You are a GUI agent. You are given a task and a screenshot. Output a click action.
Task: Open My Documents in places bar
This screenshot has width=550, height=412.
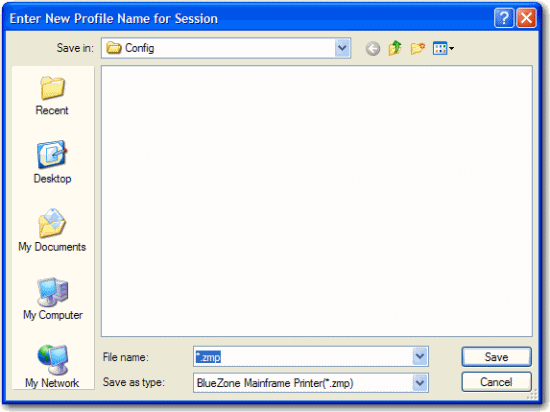coord(52,230)
